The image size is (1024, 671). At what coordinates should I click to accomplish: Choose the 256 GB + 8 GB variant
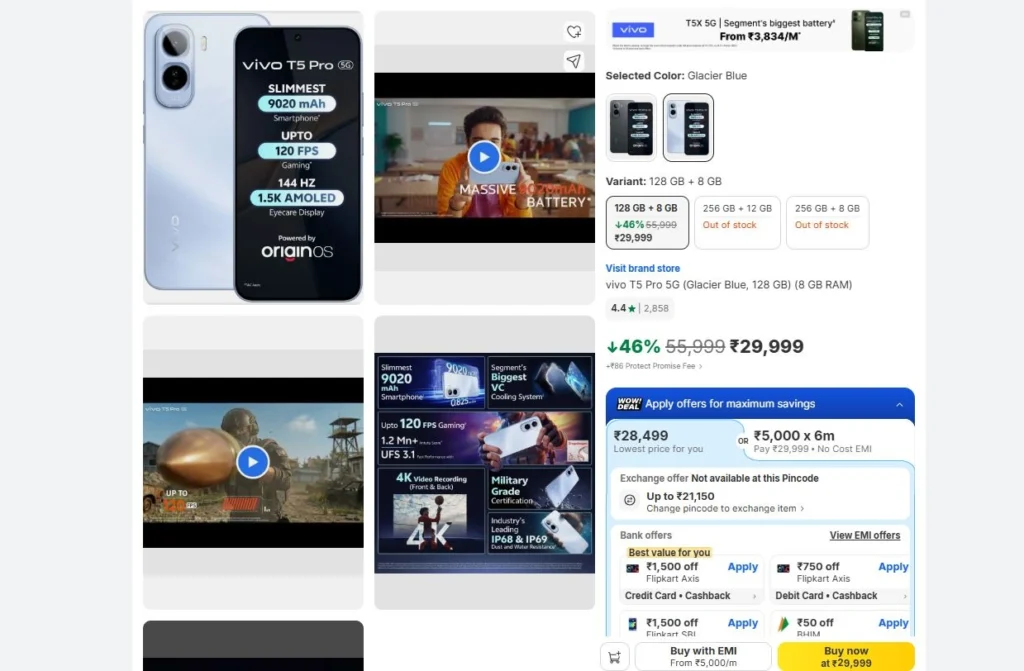pyautogui.click(x=827, y=223)
